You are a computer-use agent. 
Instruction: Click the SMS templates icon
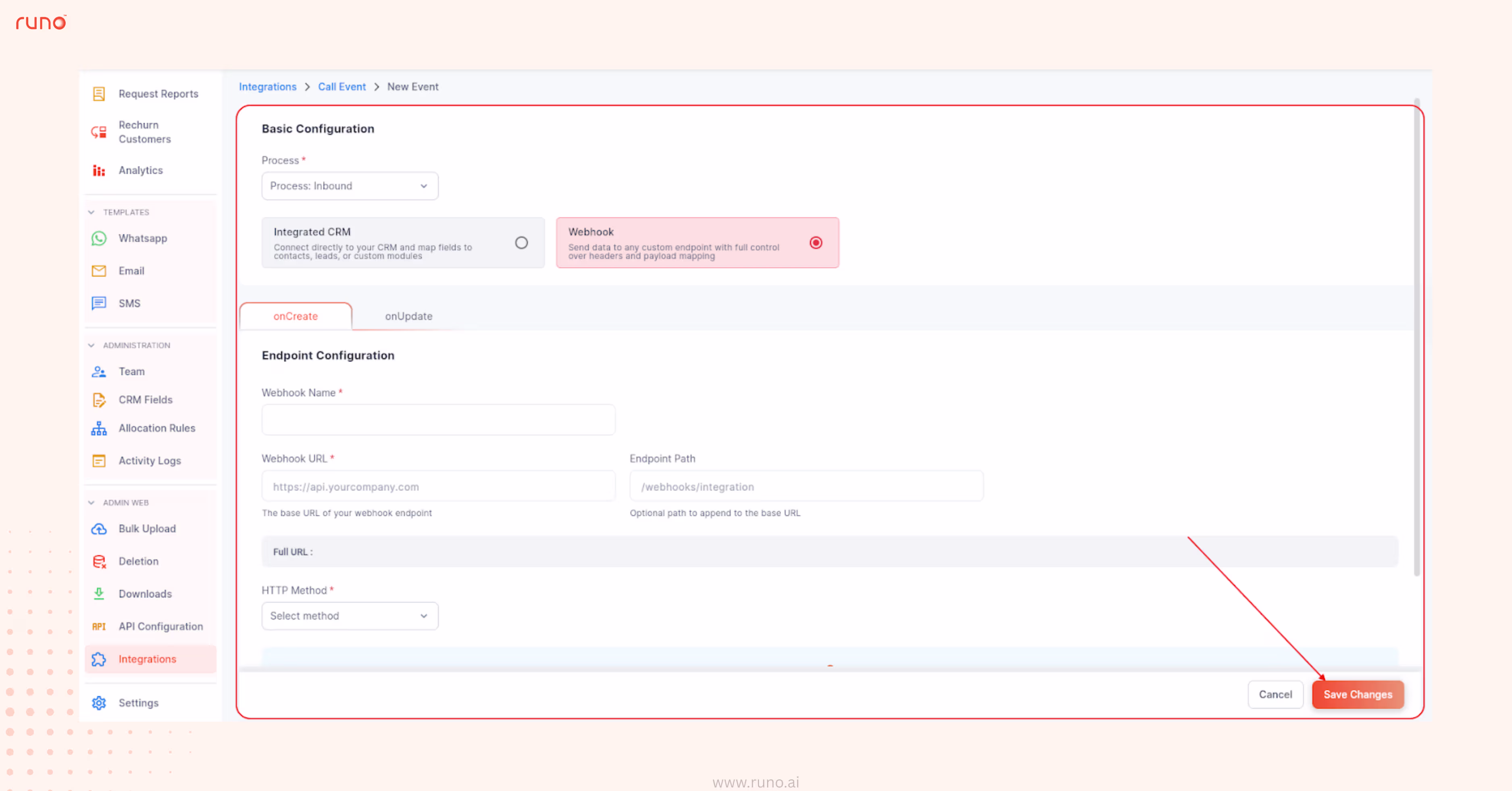point(99,303)
